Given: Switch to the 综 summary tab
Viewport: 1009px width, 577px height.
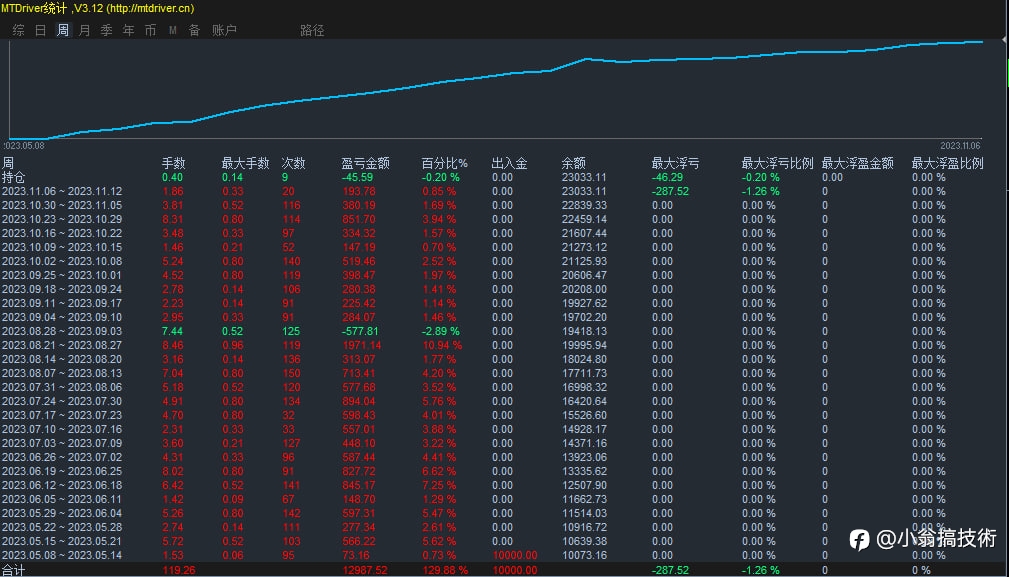Looking at the screenshot, I should pyautogui.click(x=19, y=30).
